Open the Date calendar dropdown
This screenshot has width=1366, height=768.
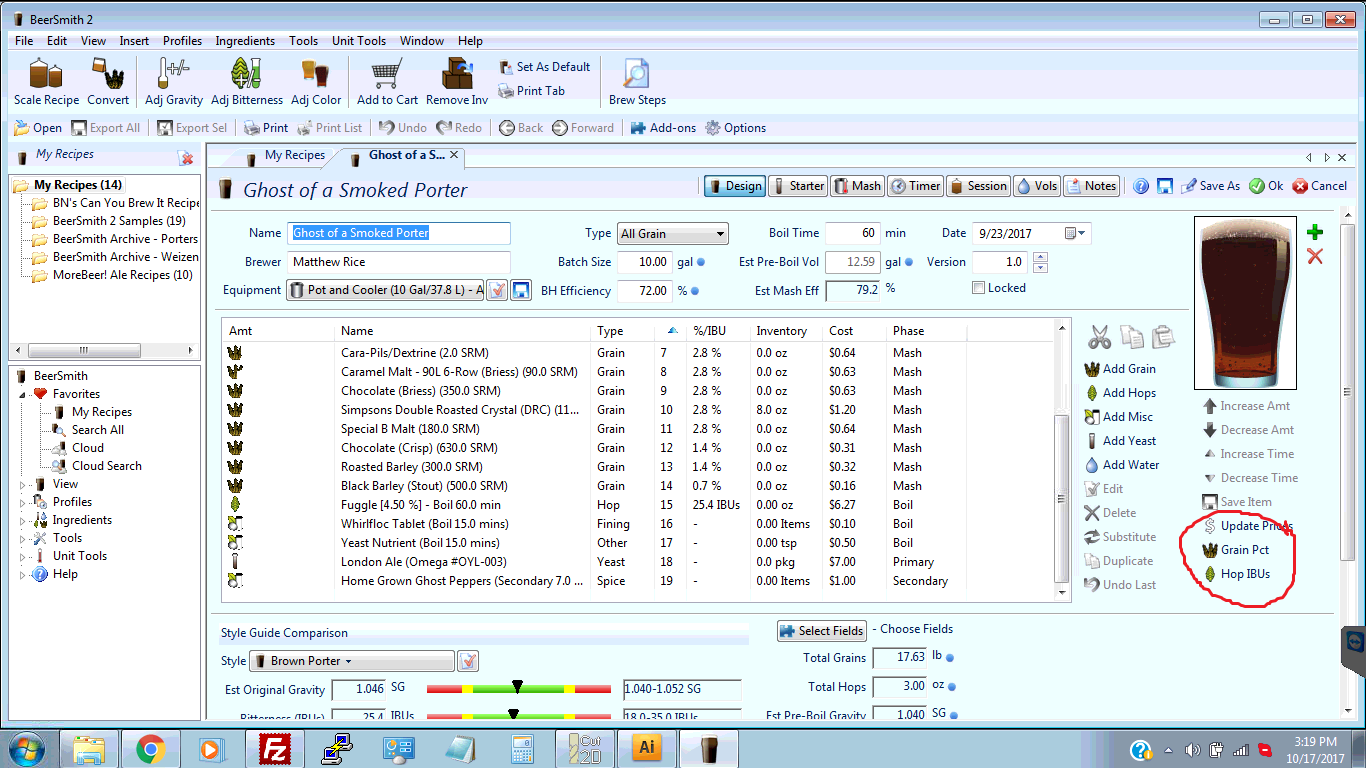pos(1075,233)
